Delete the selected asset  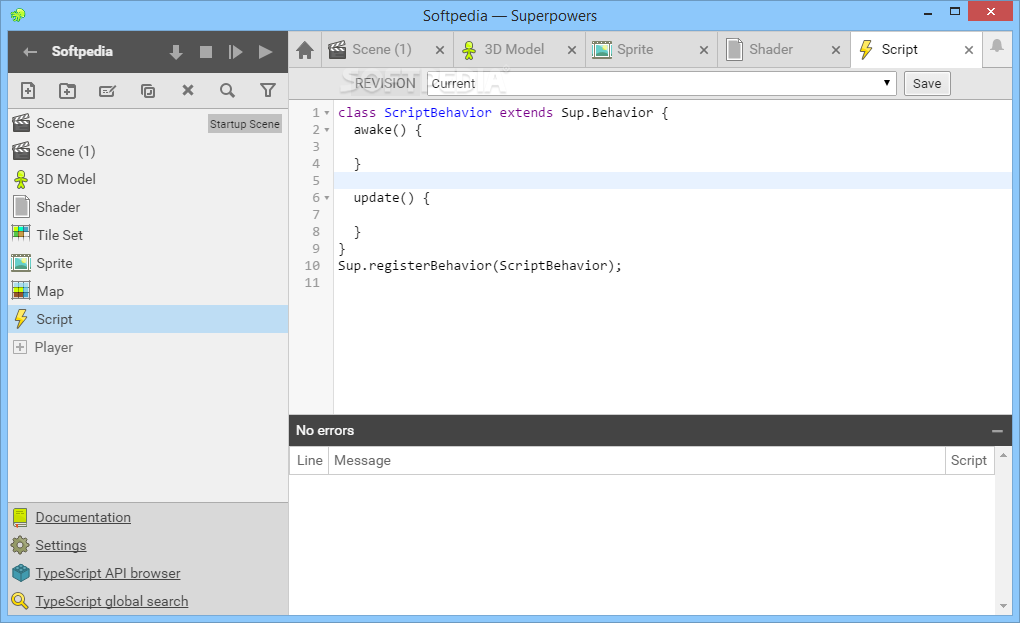pyautogui.click(x=188, y=90)
